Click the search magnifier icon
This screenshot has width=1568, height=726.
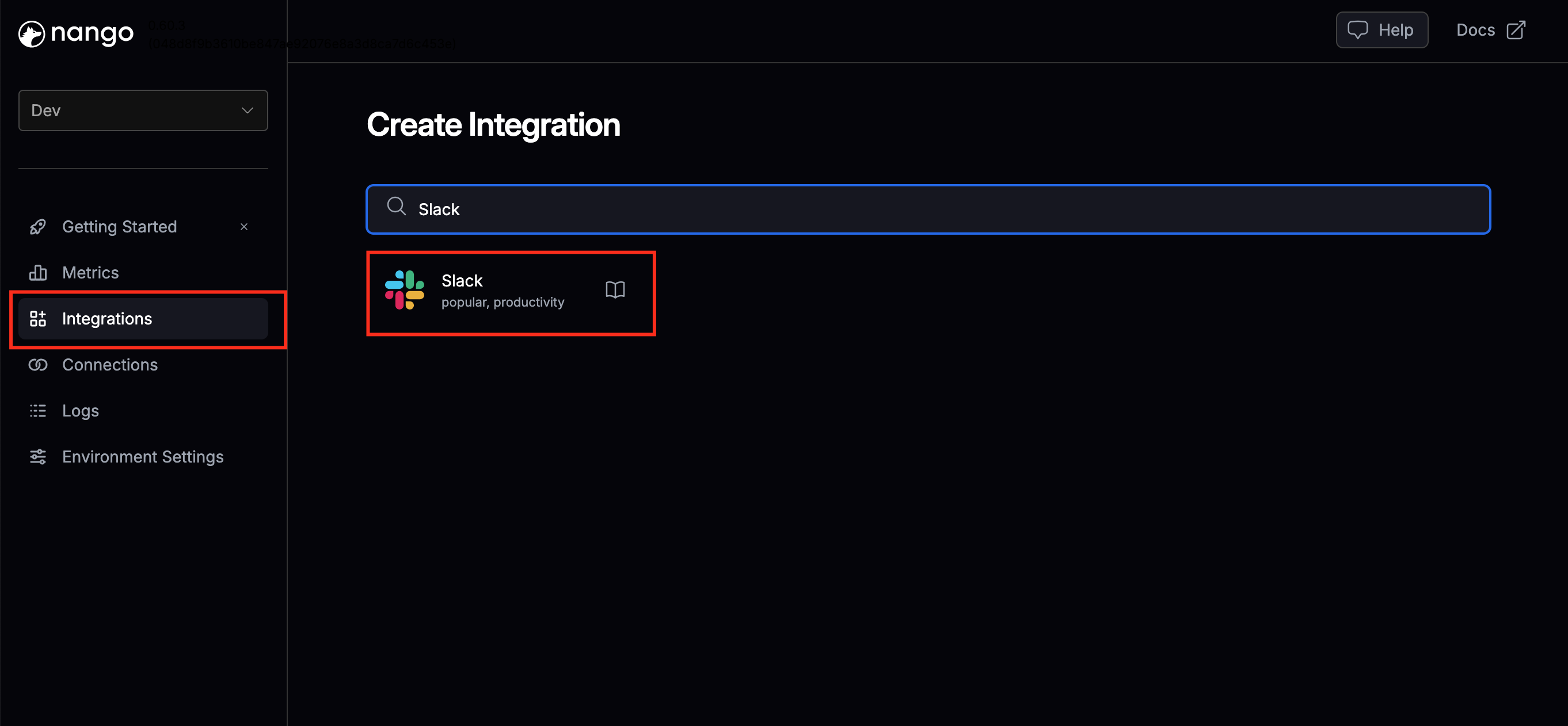[396, 208]
